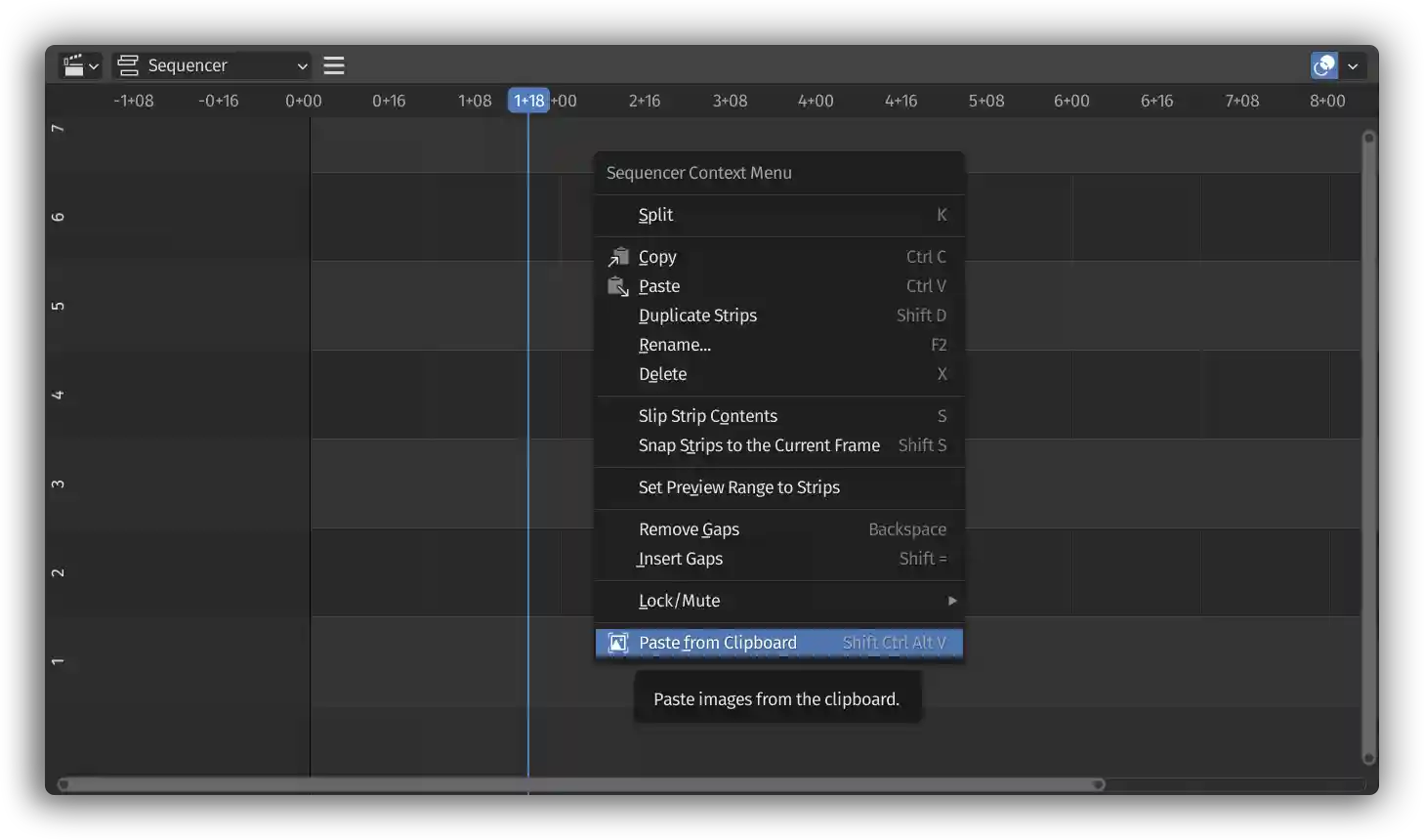
Task: Open the overlay options dropdown arrow
Action: (1353, 65)
